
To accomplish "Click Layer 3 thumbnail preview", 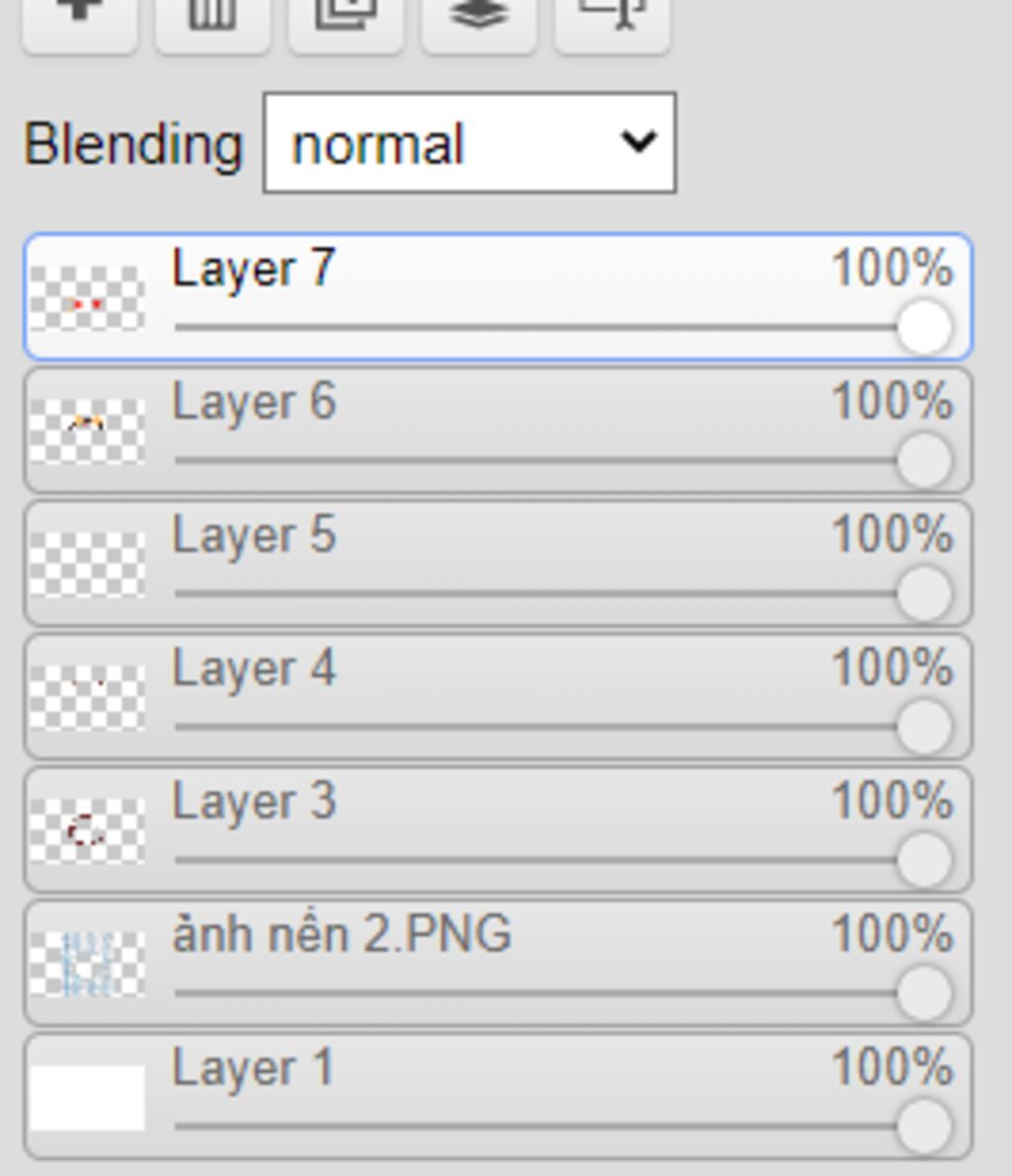I will point(87,830).
